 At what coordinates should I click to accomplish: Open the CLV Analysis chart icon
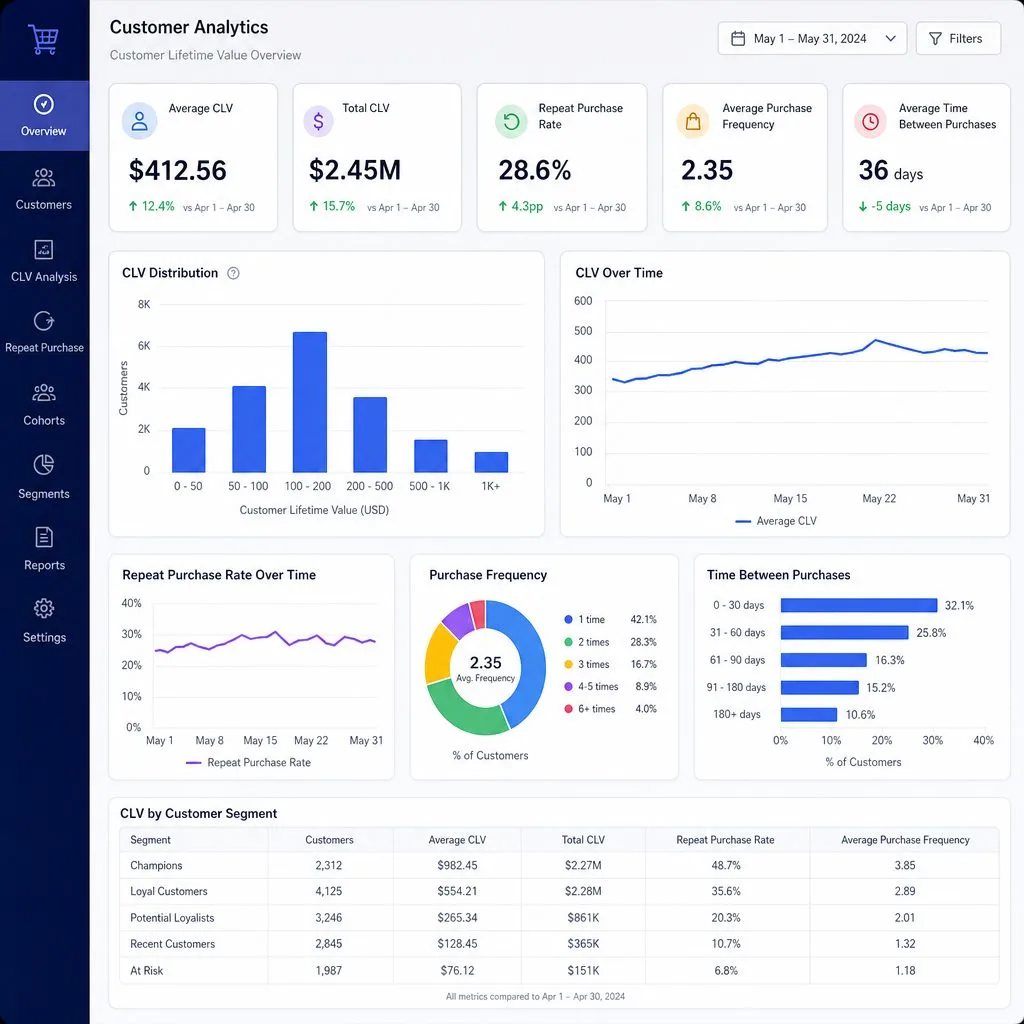44,249
